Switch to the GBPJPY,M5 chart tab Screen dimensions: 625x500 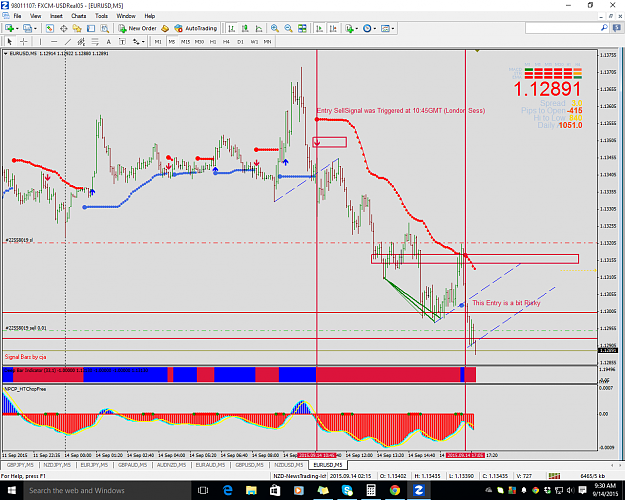[20, 465]
